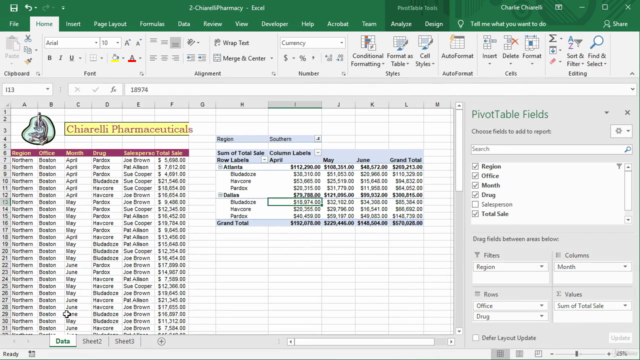
Task: Uncheck the Total Sale field checkbox
Action: (x=475, y=214)
